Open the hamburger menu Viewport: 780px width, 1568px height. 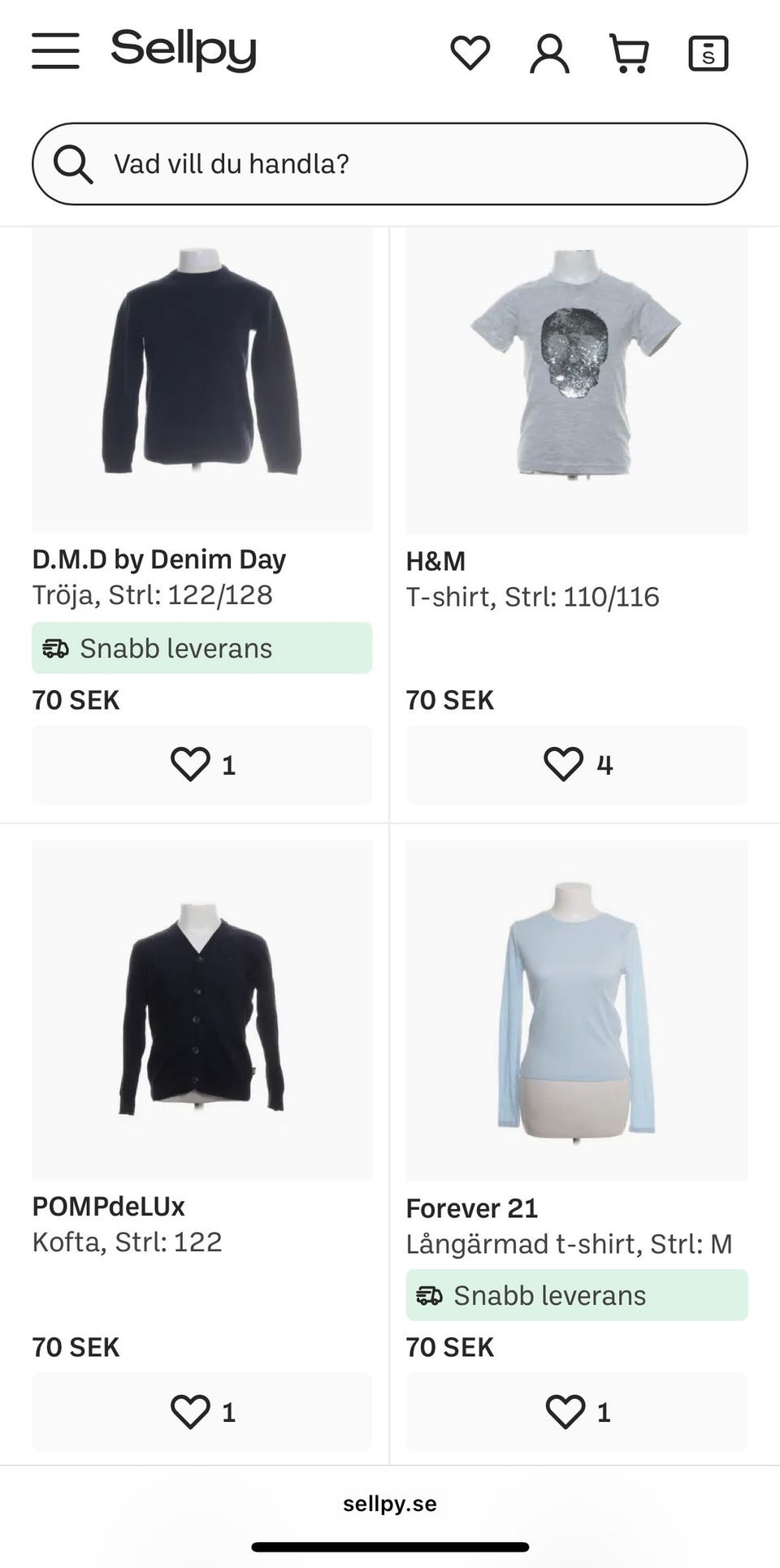coord(55,51)
